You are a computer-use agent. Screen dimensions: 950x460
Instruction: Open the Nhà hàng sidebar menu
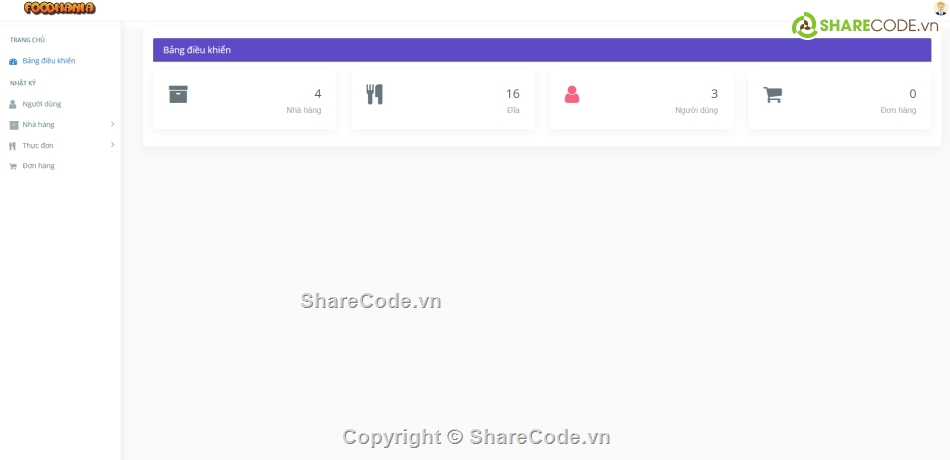(x=39, y=125)
